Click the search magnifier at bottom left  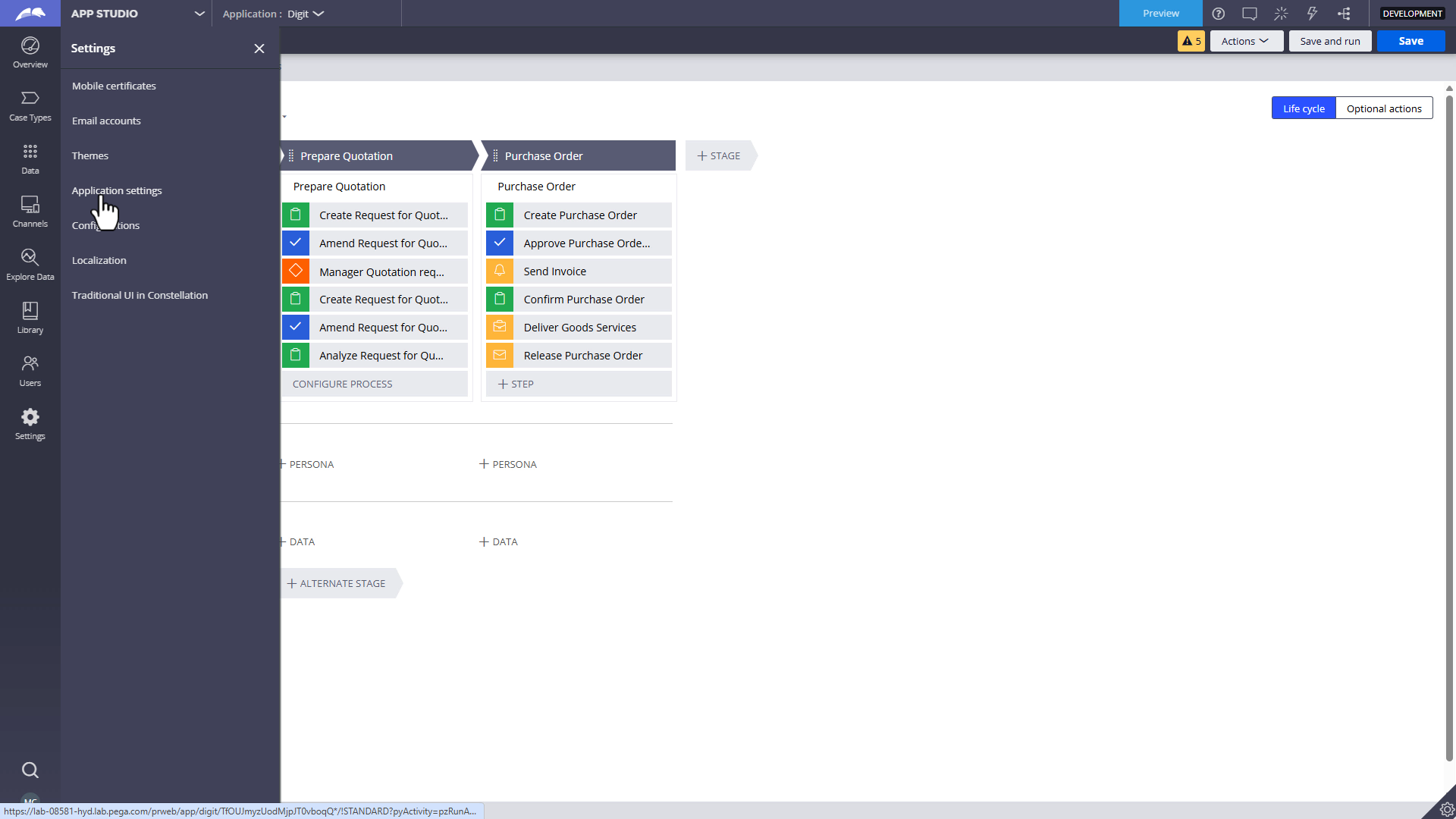point(30,770)
